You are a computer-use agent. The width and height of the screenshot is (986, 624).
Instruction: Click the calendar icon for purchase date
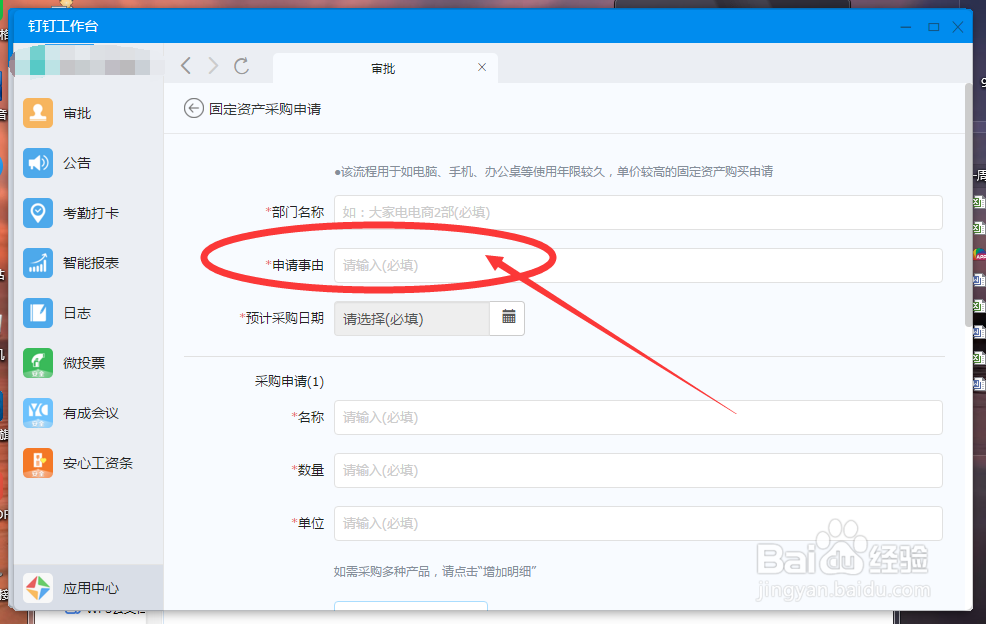(508, 318)
